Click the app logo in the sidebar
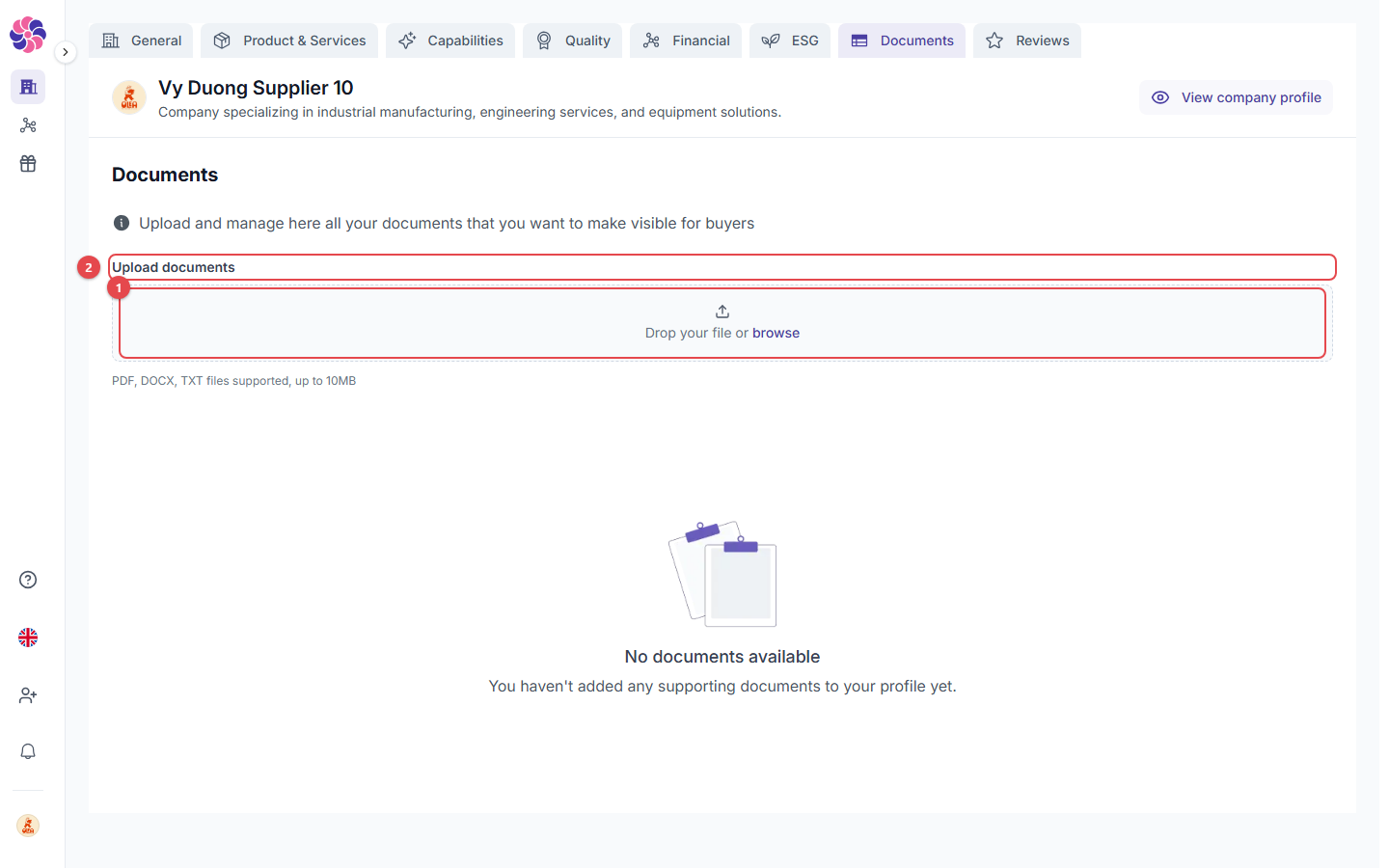This screenshot has width=1389, height=868. click(x=28, y=35)
